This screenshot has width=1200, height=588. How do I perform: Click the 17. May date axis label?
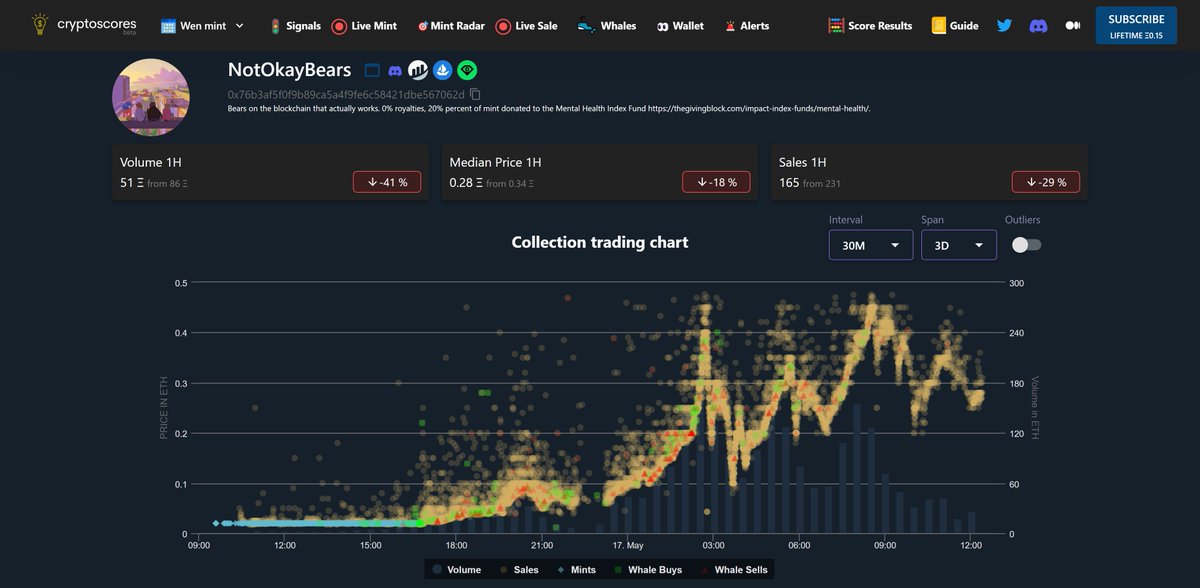[x=627, y=545]
